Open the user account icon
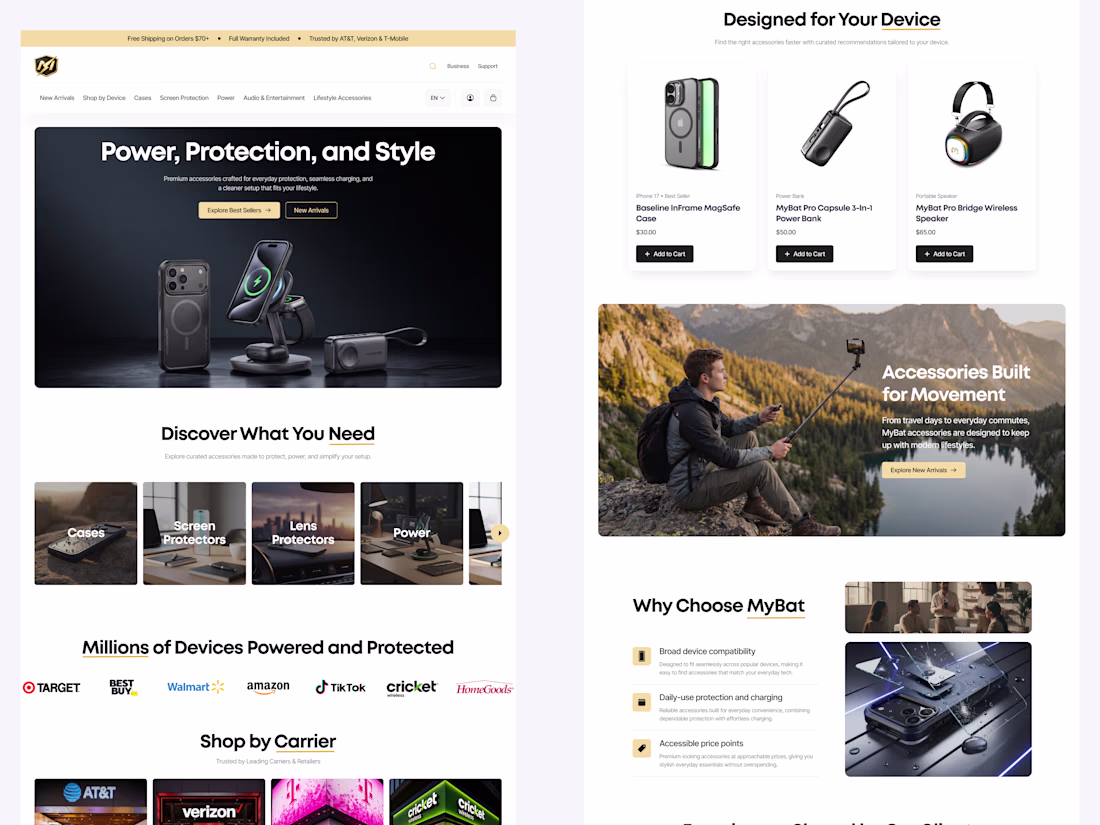Image resolution: width=1100 pixels, height=825 pixels. coord(470,98)
